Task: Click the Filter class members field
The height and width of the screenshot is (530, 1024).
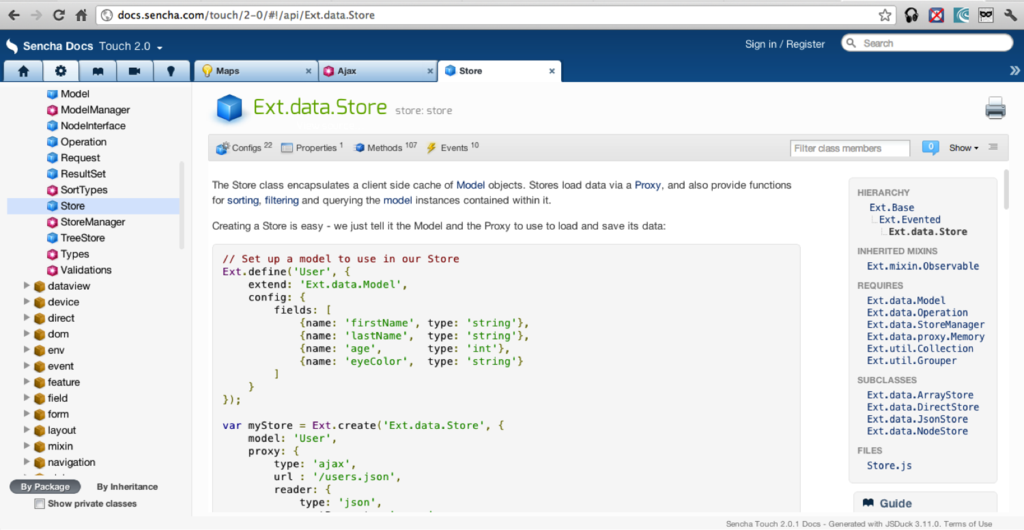Action: point(850,148)
